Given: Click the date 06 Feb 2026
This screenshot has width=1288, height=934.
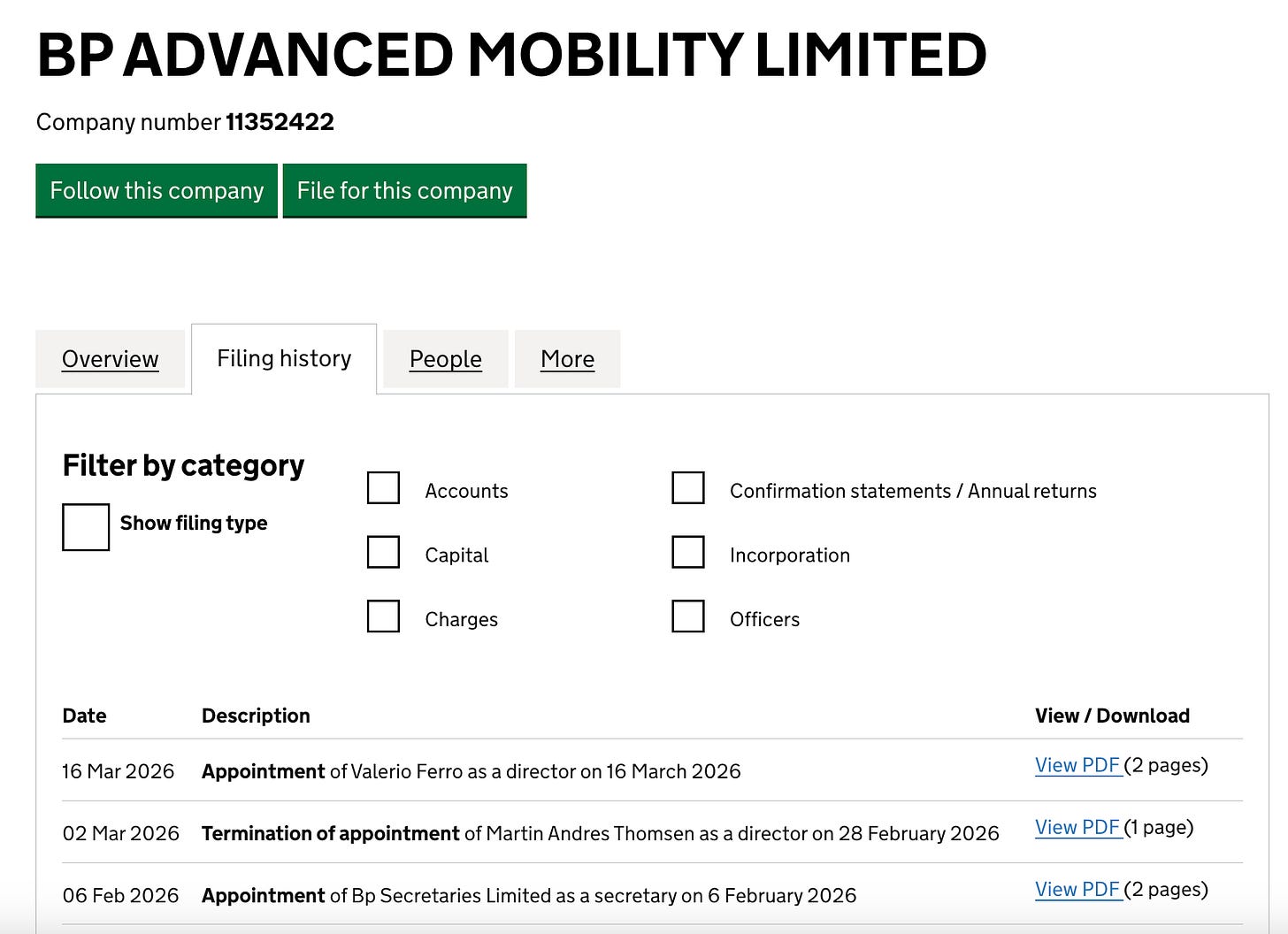Looking at the screenshot, I should [x=120, y=895].
